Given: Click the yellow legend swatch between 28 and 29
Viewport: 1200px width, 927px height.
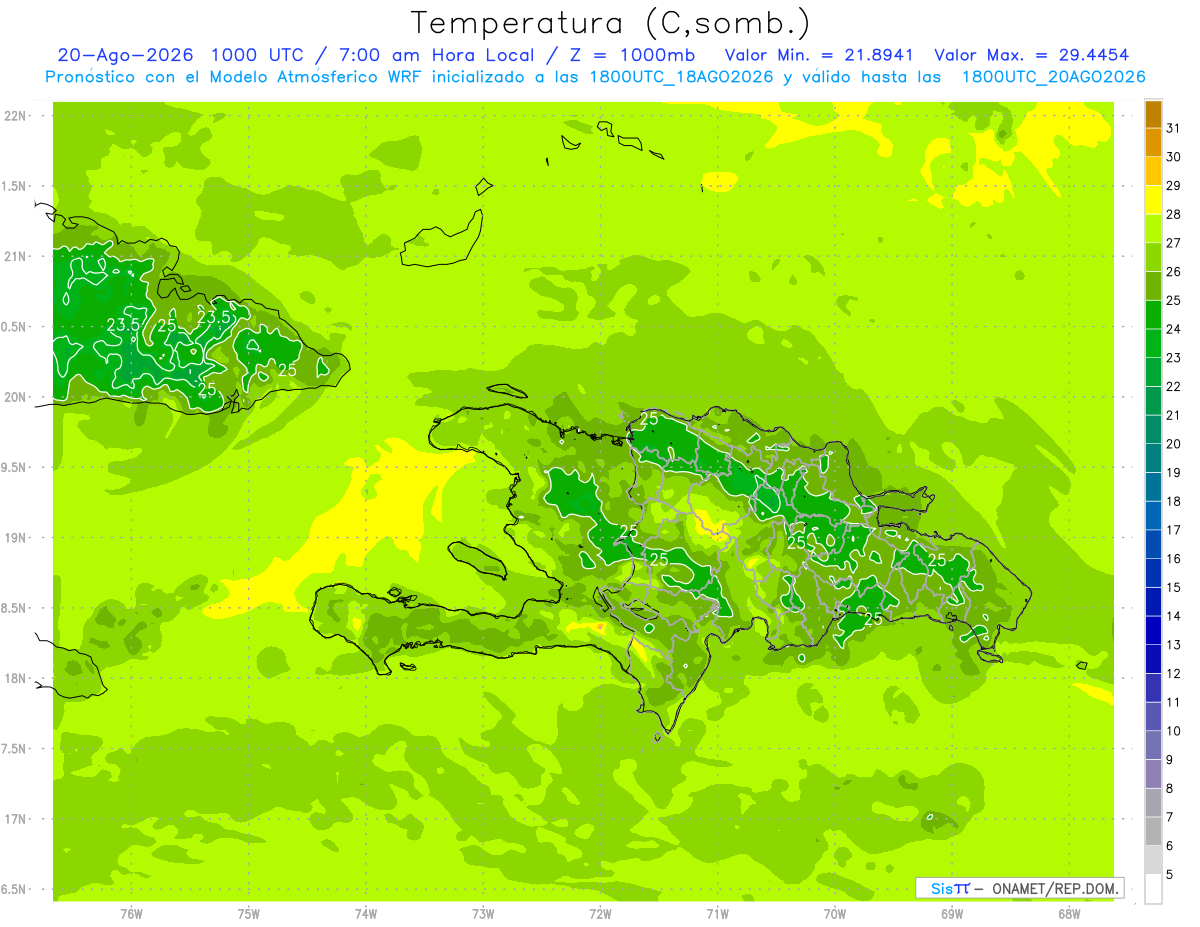Looking at the screenshot, I should (1153, 200).
